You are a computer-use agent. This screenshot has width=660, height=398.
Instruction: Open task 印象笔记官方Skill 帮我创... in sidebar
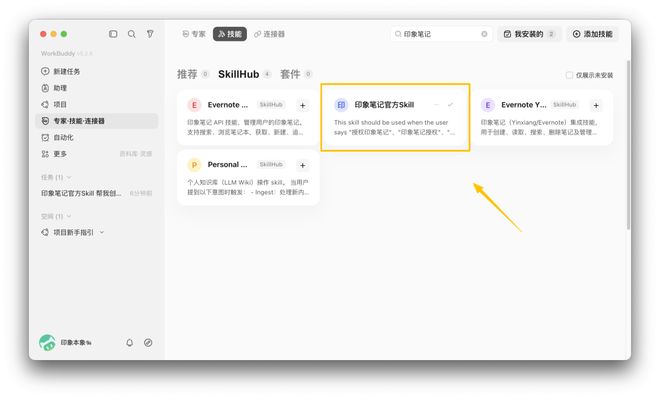[x=96, y=193]
